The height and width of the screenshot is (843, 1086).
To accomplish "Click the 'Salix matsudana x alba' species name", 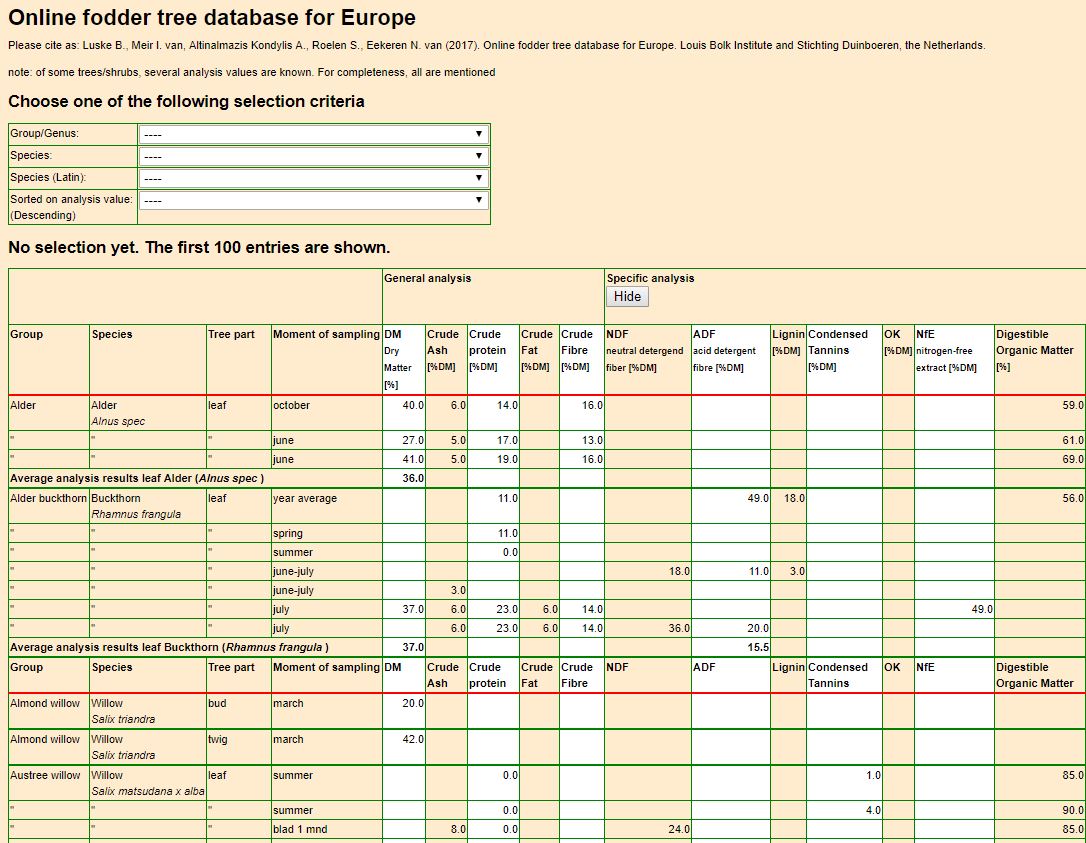I will tap(148, 791).
